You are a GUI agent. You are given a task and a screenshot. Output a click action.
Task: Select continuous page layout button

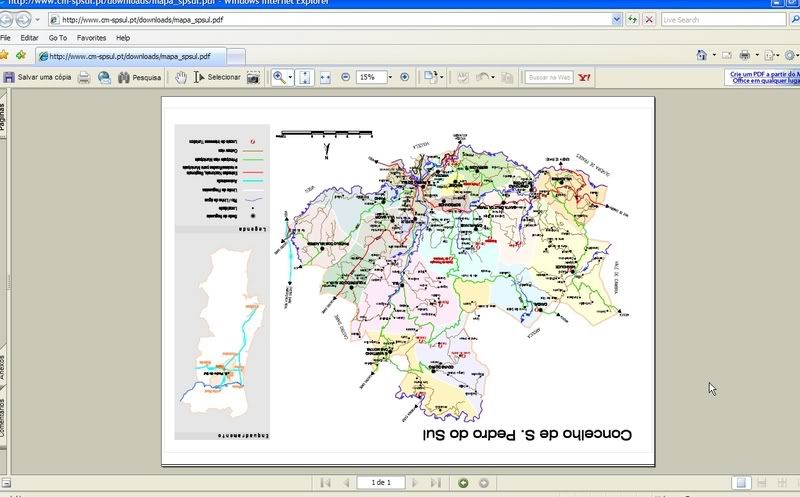[762, 483]
